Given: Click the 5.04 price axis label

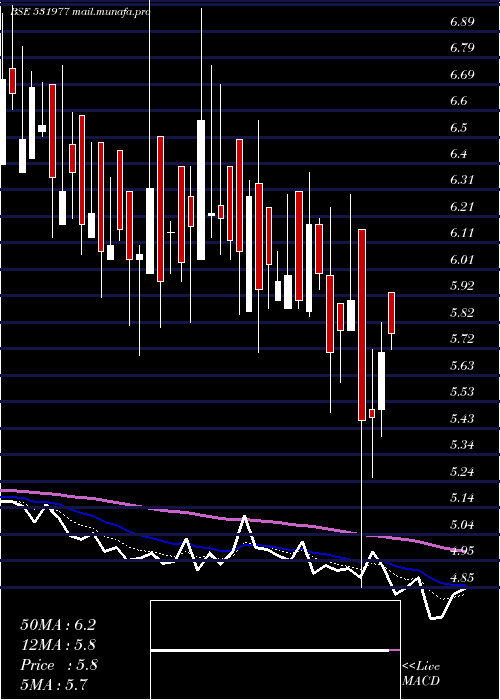Looking at the screenshot, I should [x=462, y=524].
